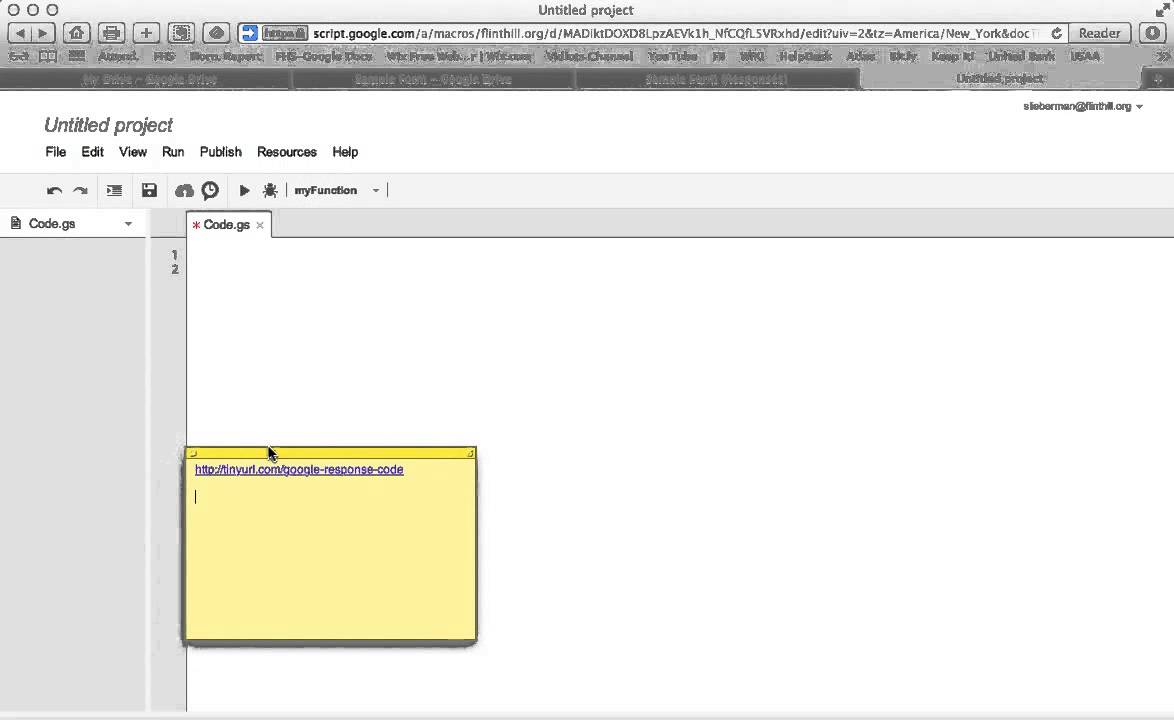Open the sleberman@flinthill.org account dropdown

point(1083,106)
